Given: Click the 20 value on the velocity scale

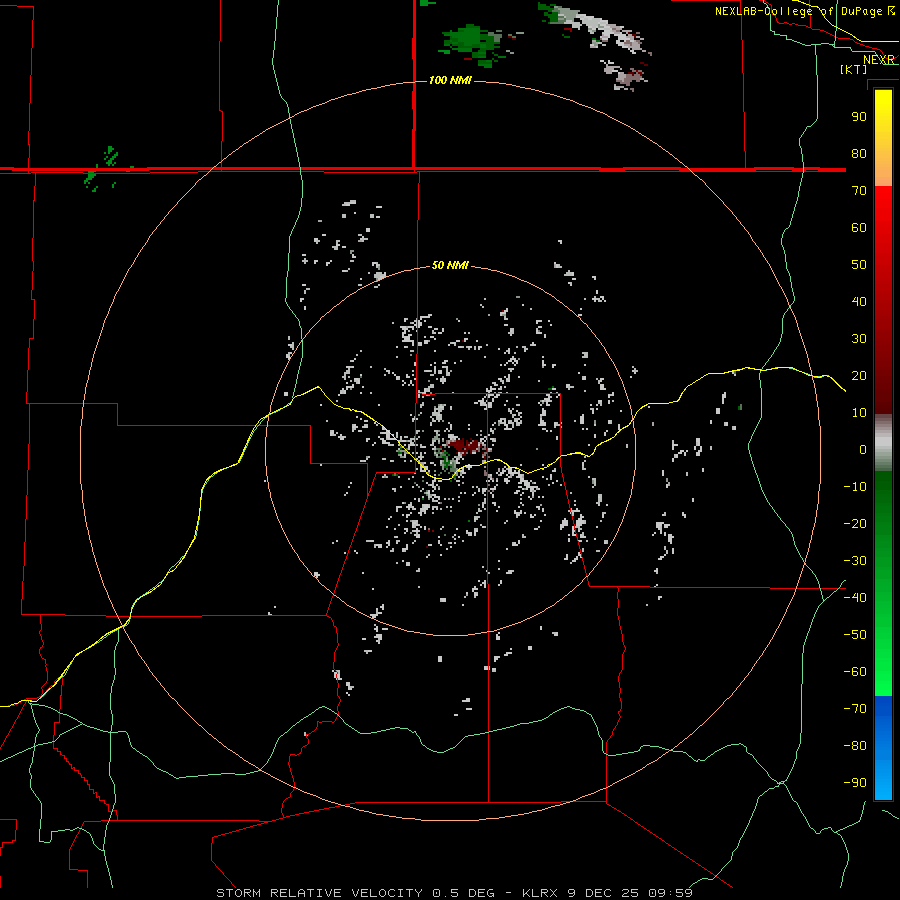Looking at the screenshot, I should (859, 375).
